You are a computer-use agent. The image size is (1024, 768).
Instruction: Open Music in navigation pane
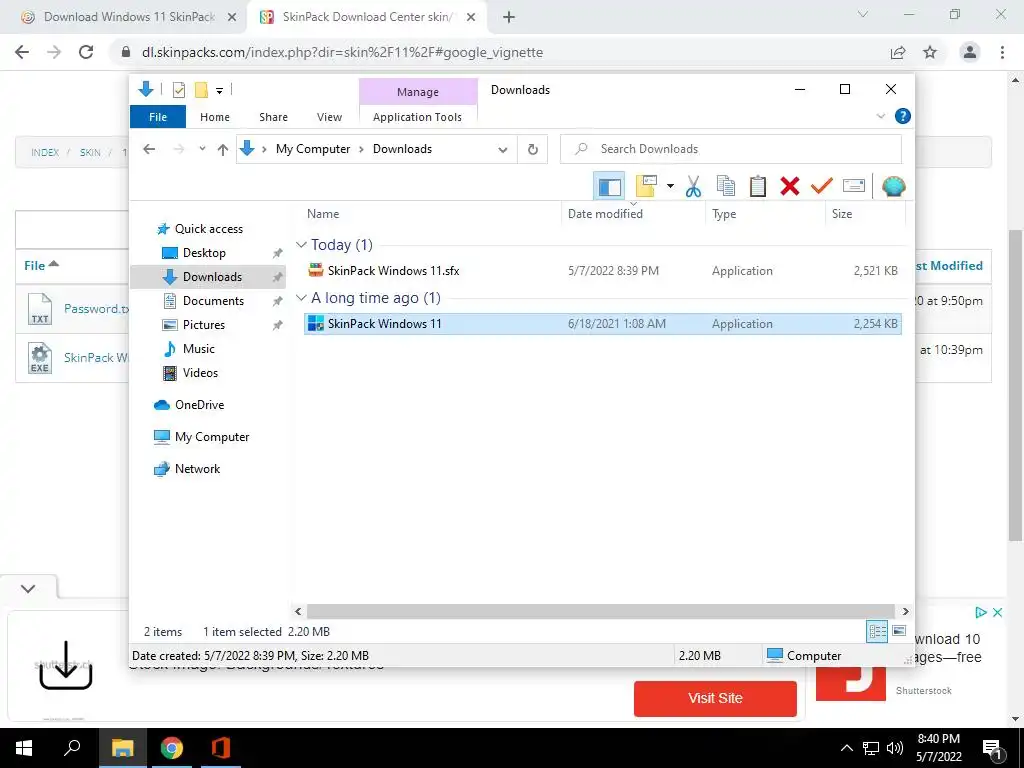click(x=199, y=349)
